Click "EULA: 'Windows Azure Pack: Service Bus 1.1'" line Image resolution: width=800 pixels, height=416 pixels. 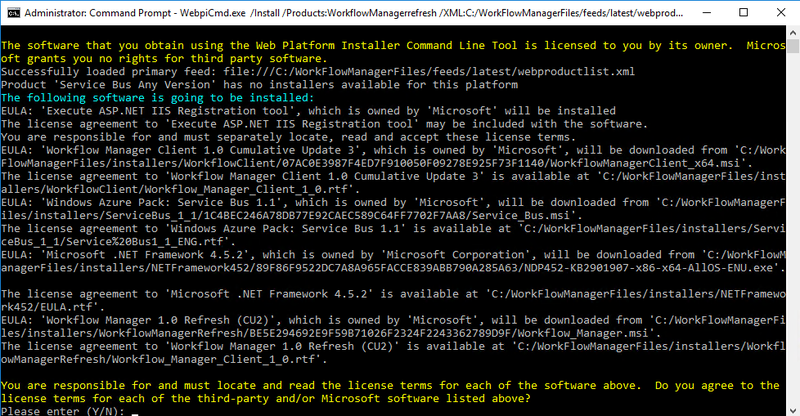click(x=393, y=202)
